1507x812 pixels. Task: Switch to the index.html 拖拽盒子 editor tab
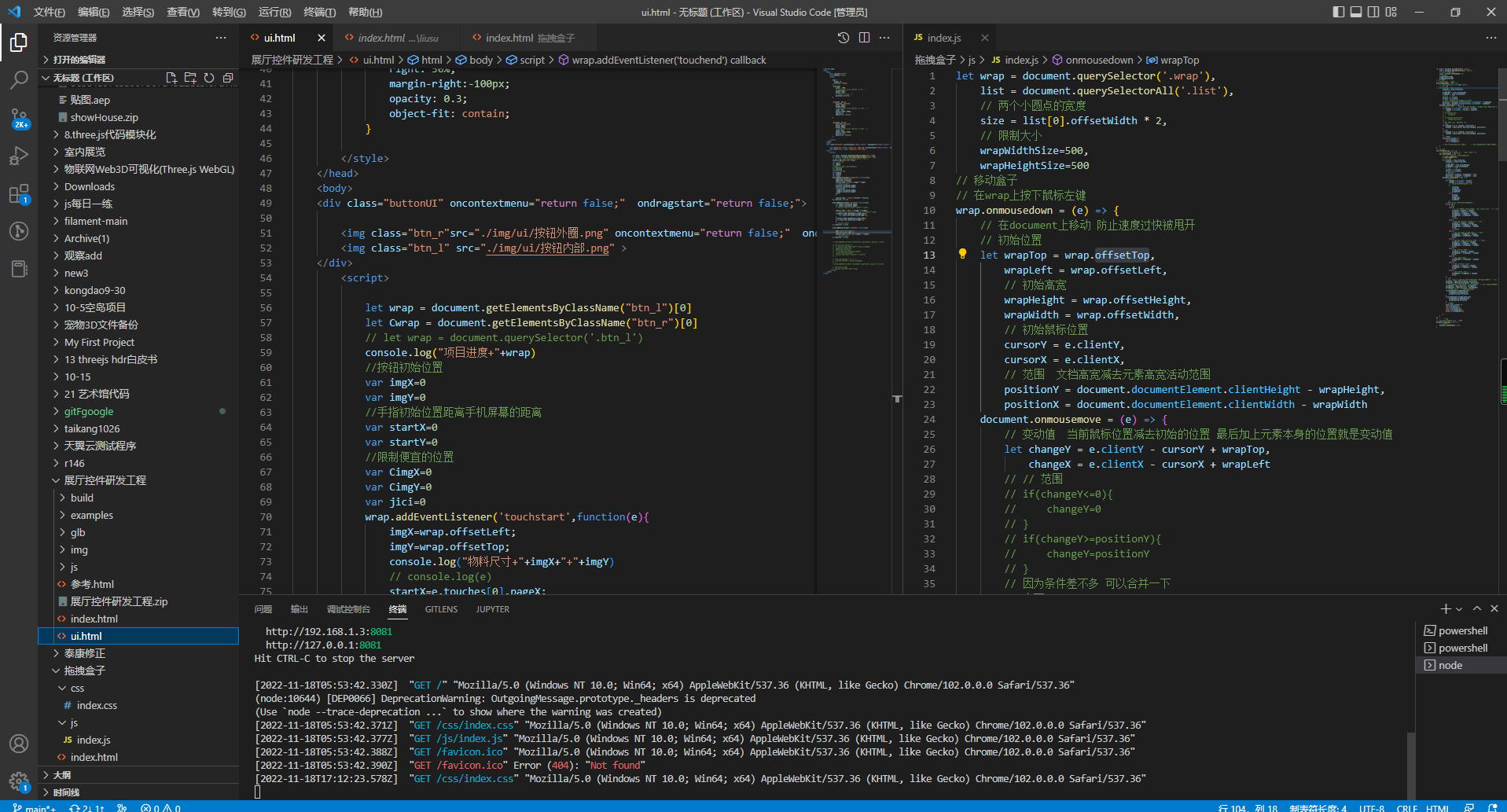[530, 38]
